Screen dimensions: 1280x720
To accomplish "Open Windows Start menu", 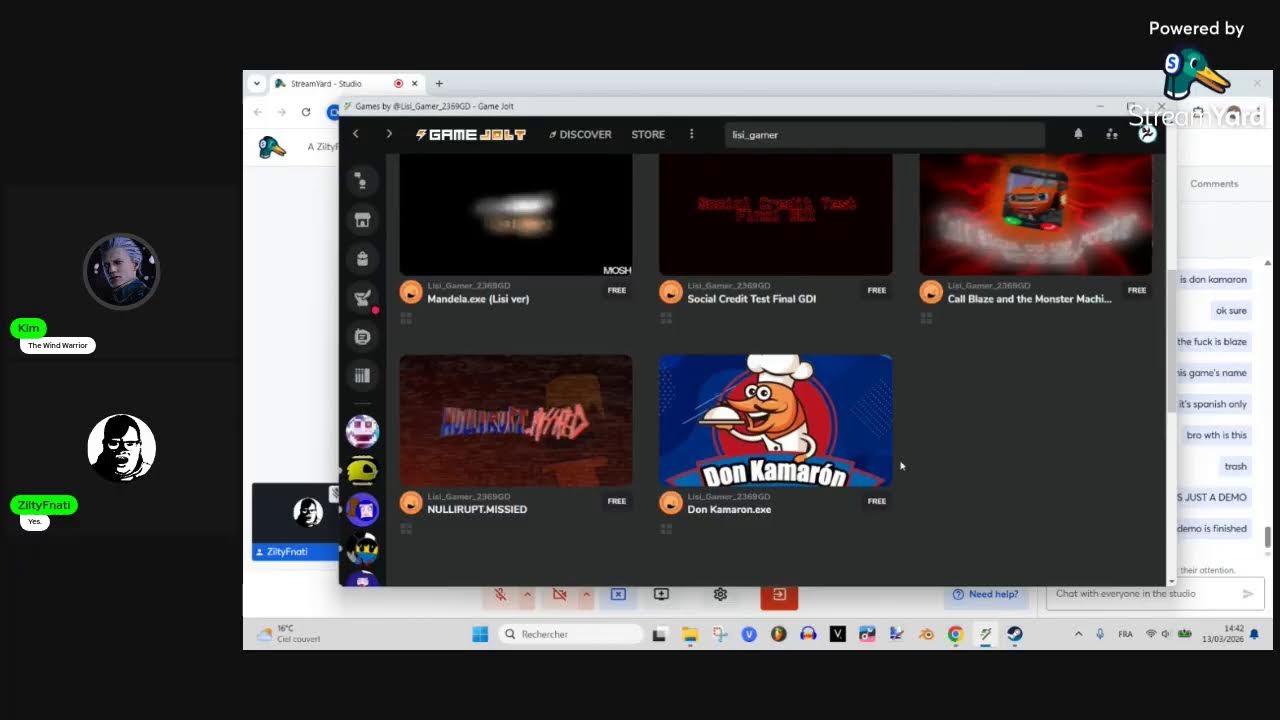I will pos(480,634).
